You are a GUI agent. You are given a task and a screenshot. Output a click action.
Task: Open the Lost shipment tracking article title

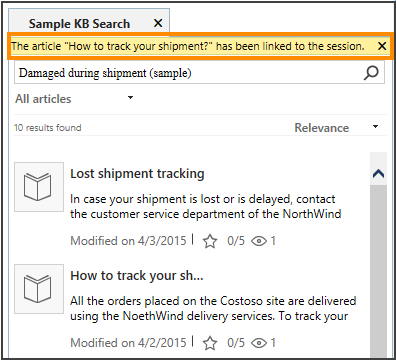(137, 174)
